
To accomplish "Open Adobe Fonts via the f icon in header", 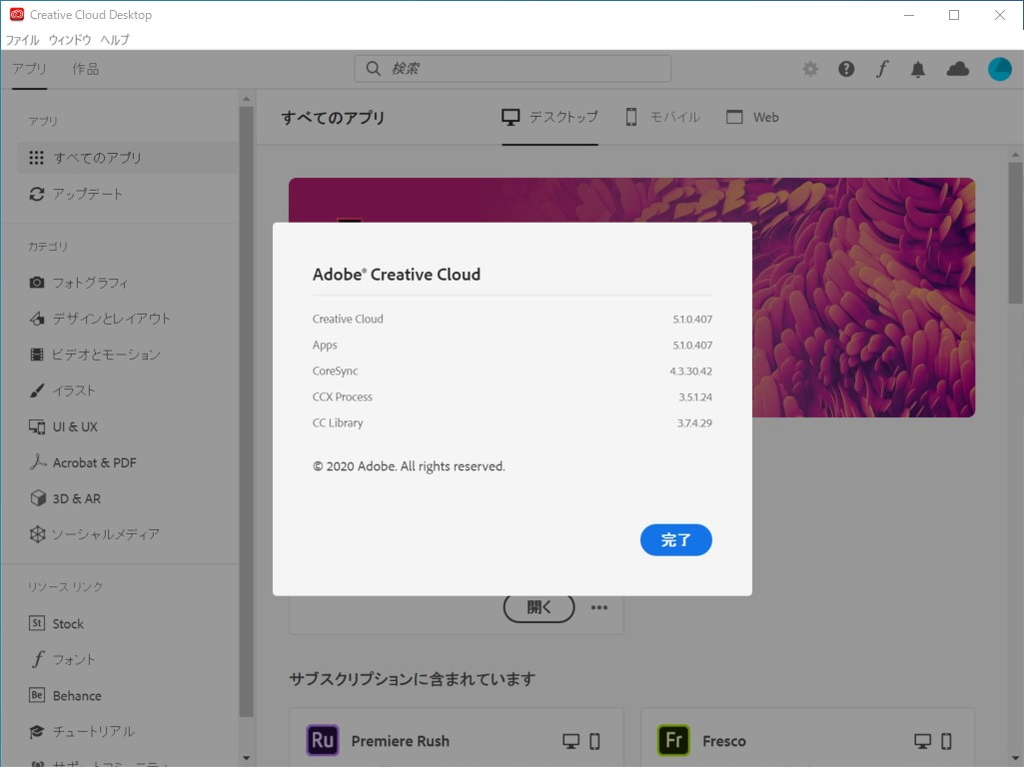I will [x=881, y=68].
